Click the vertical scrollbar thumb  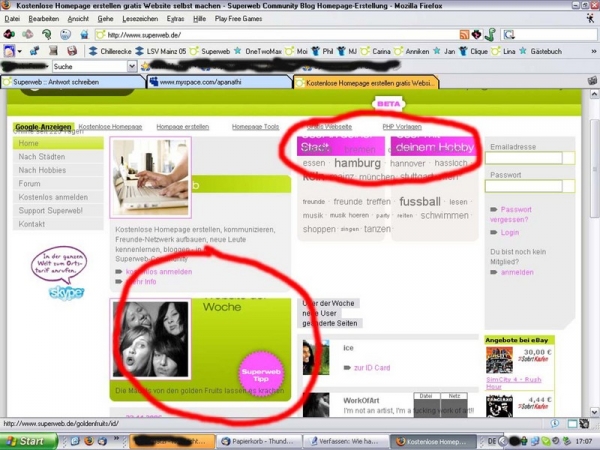[x=594, y=168]
